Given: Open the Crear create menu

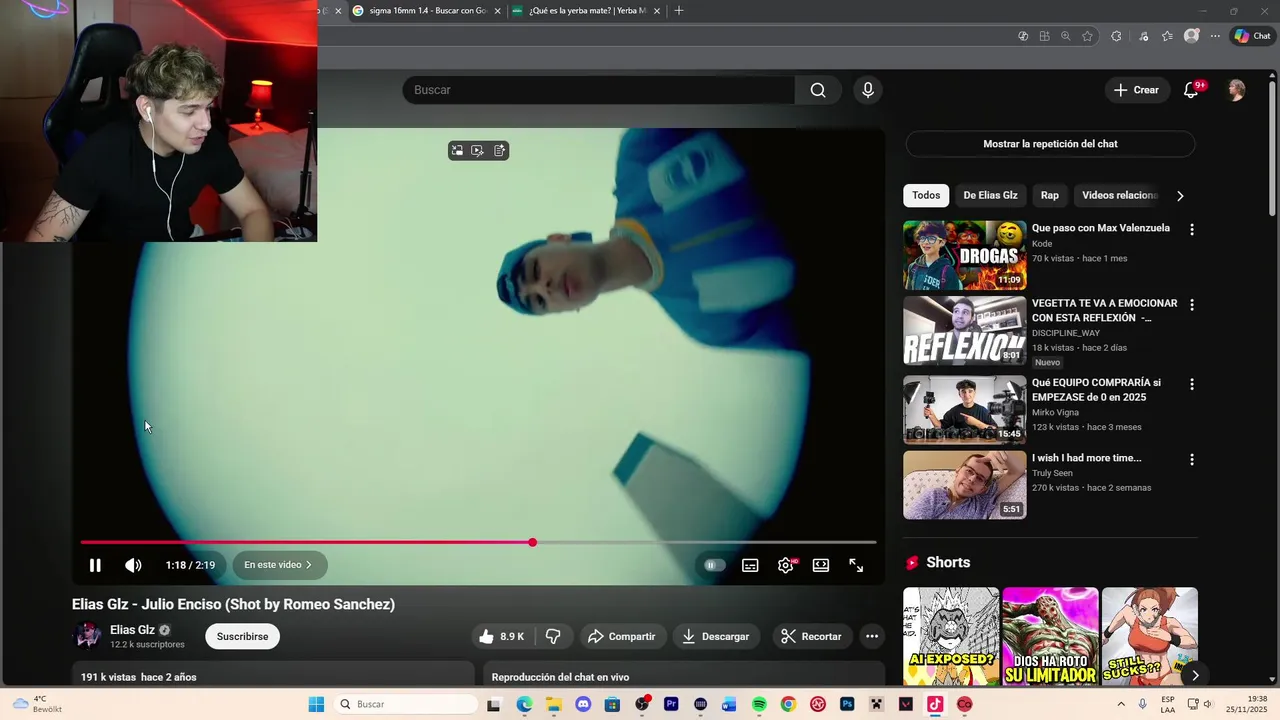Looking at the screenshot, I should tap(1137, 90).
